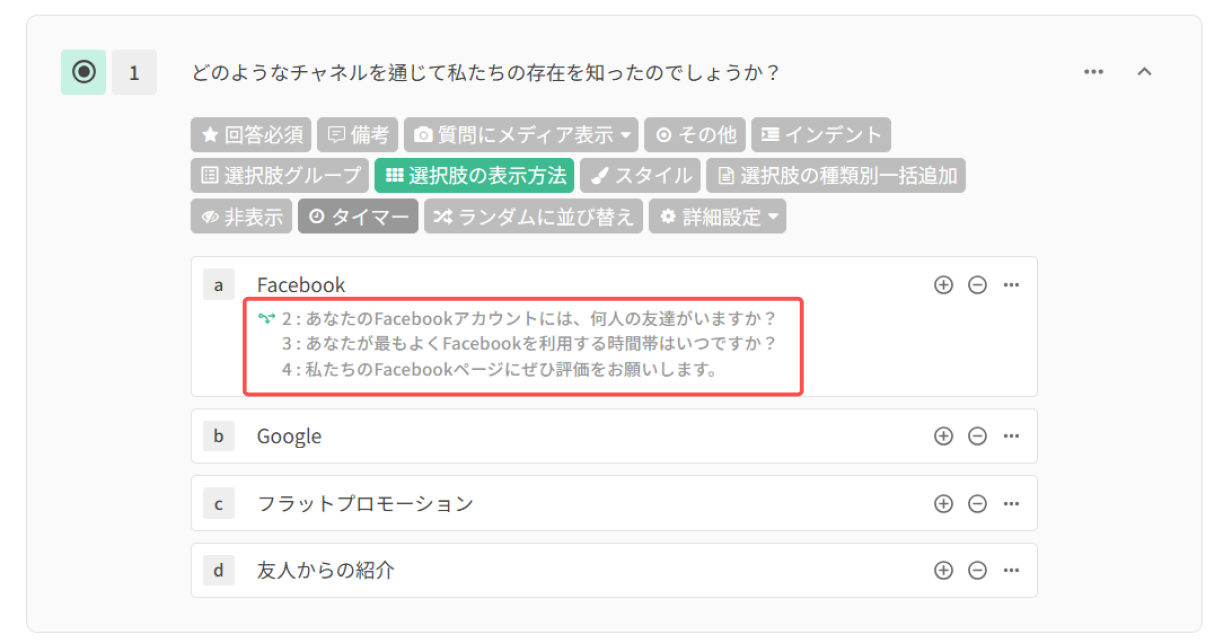
Task: Click the choice letter c badge
Action: [x=218, y=504]
